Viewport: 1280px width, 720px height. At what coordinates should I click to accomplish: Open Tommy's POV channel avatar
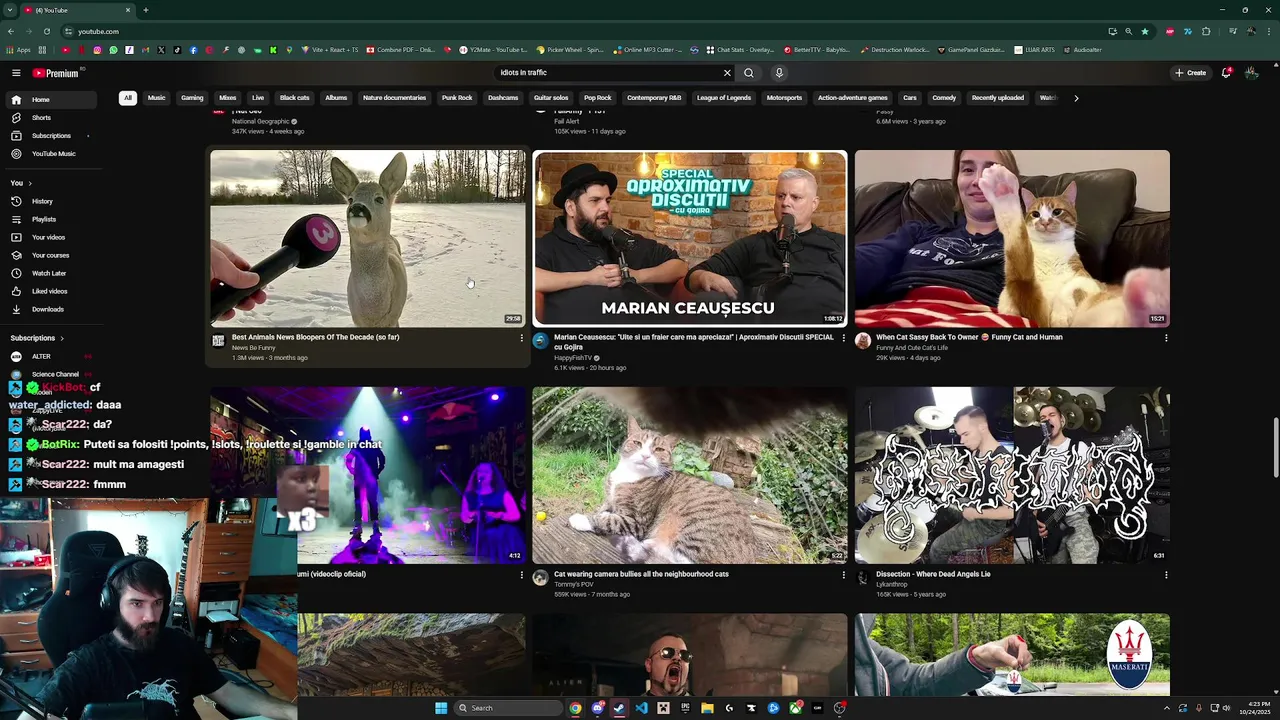point(540,578)
